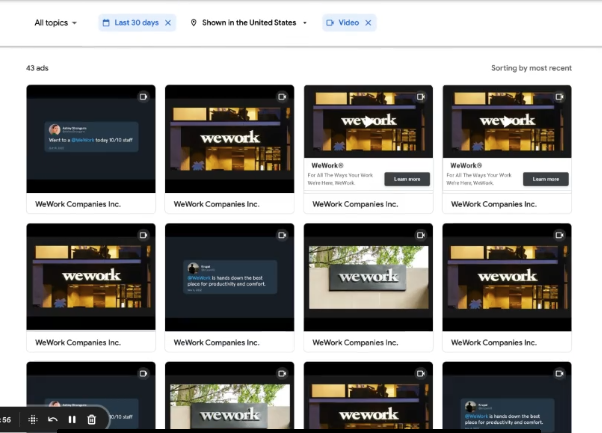Pause the screen recording

click(72, 419)
